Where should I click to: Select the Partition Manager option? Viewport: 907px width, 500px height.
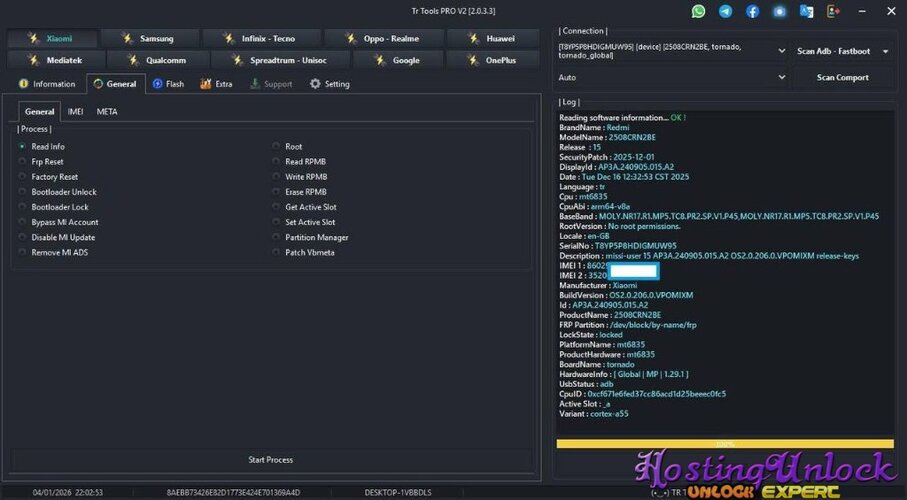click(x=311, y=237)
